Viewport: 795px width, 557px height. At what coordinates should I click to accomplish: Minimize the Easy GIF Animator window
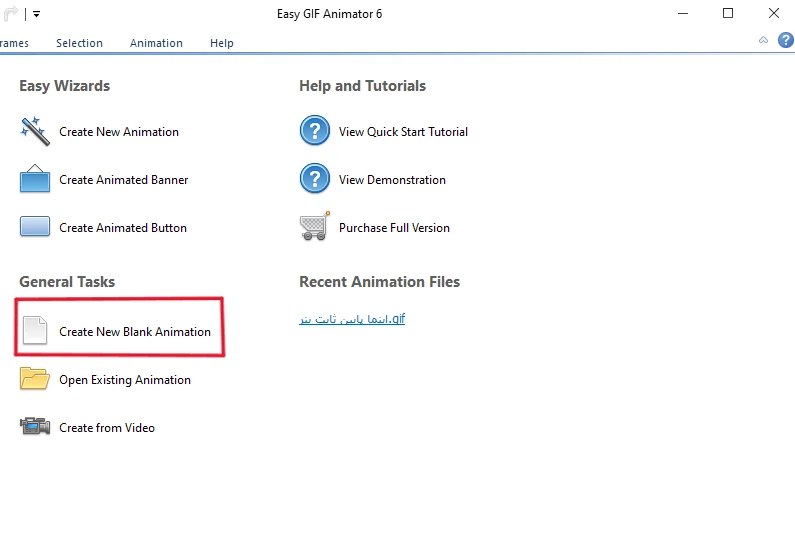pyautogui.click(x=683, y=14)
